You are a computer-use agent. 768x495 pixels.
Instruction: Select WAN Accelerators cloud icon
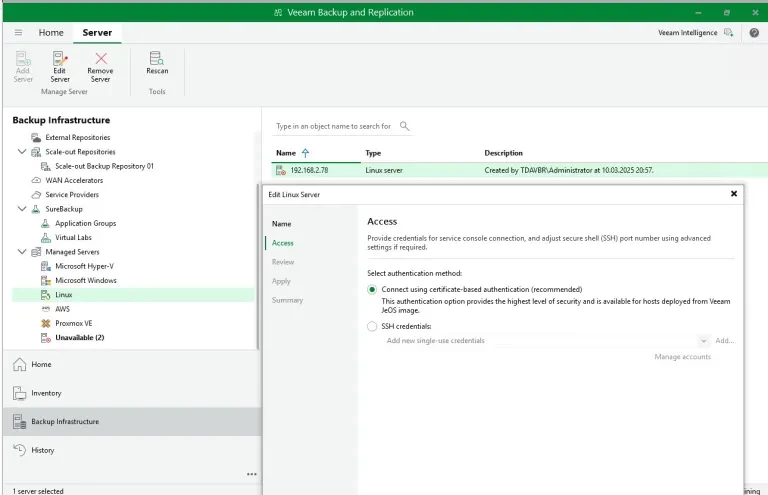36,180
